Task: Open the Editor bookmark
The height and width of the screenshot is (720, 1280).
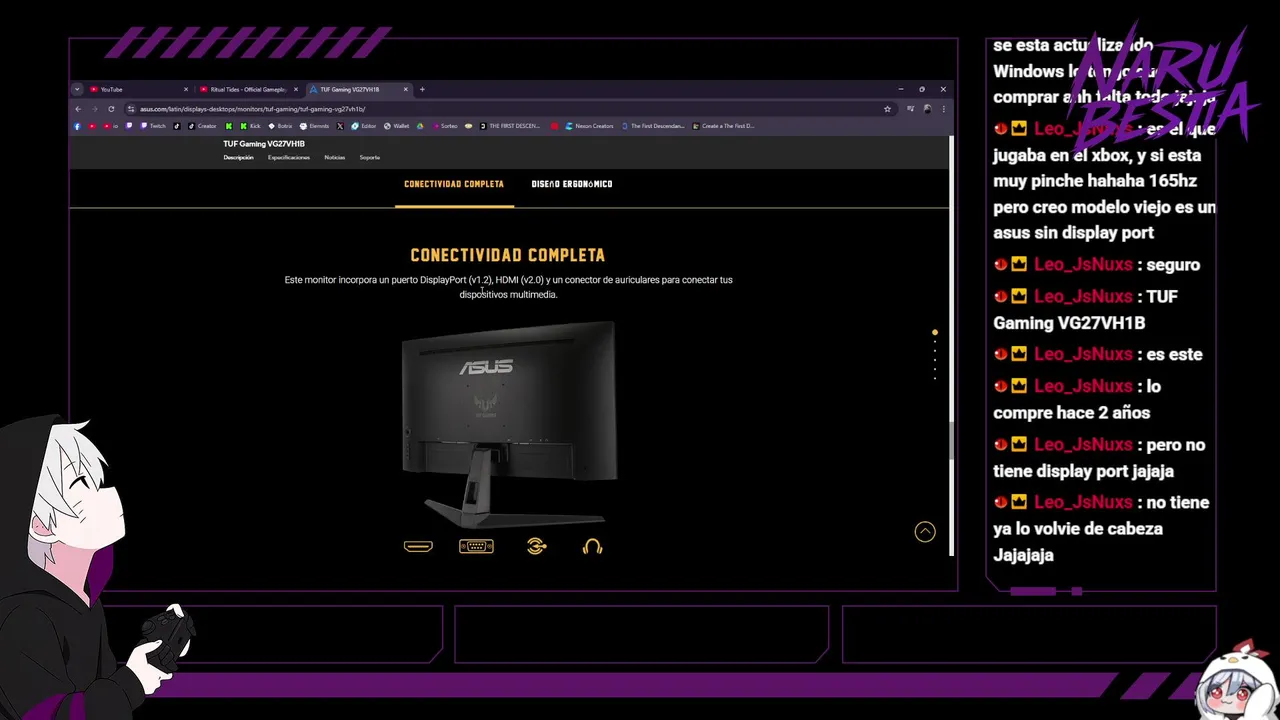Action: 363,126
